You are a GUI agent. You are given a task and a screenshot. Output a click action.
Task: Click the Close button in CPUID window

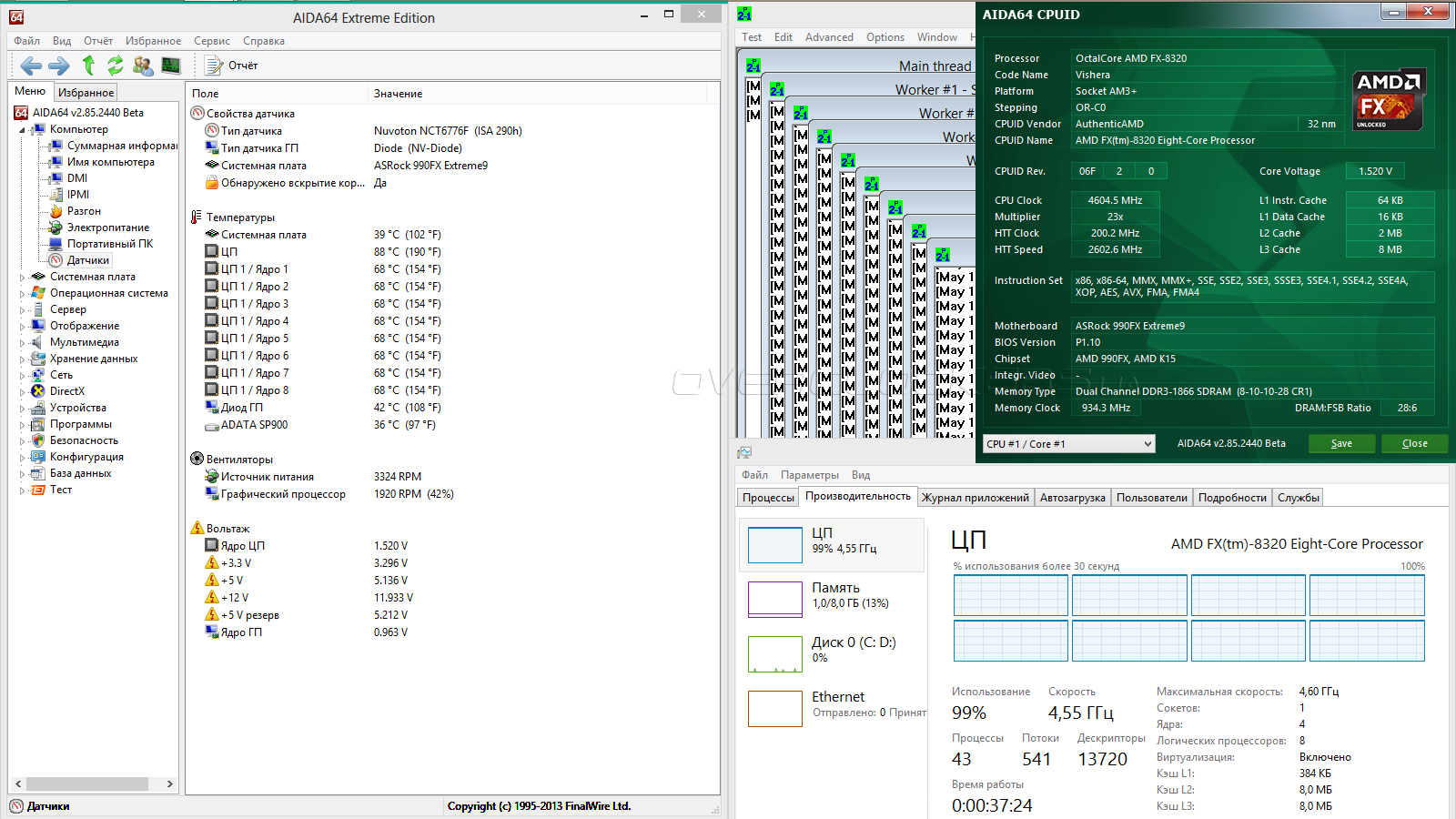click(1414, 444)
